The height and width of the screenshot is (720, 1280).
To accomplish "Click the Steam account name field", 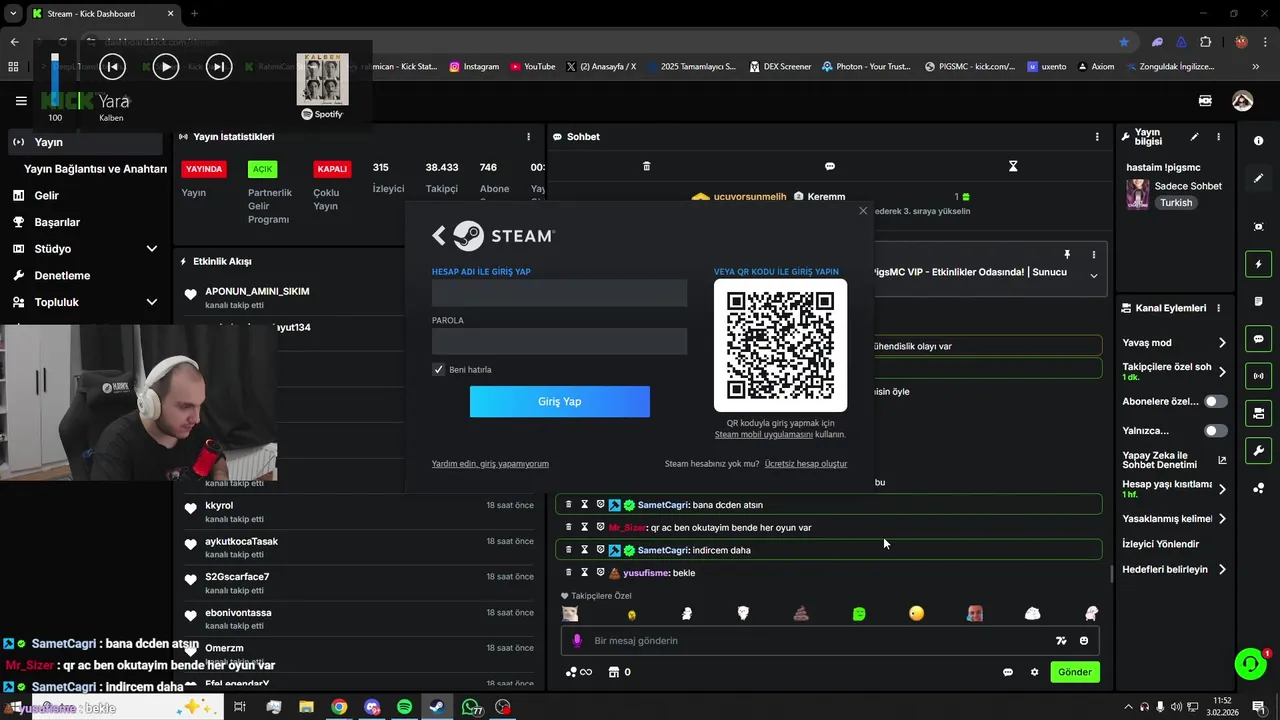I will click(559, 293).
